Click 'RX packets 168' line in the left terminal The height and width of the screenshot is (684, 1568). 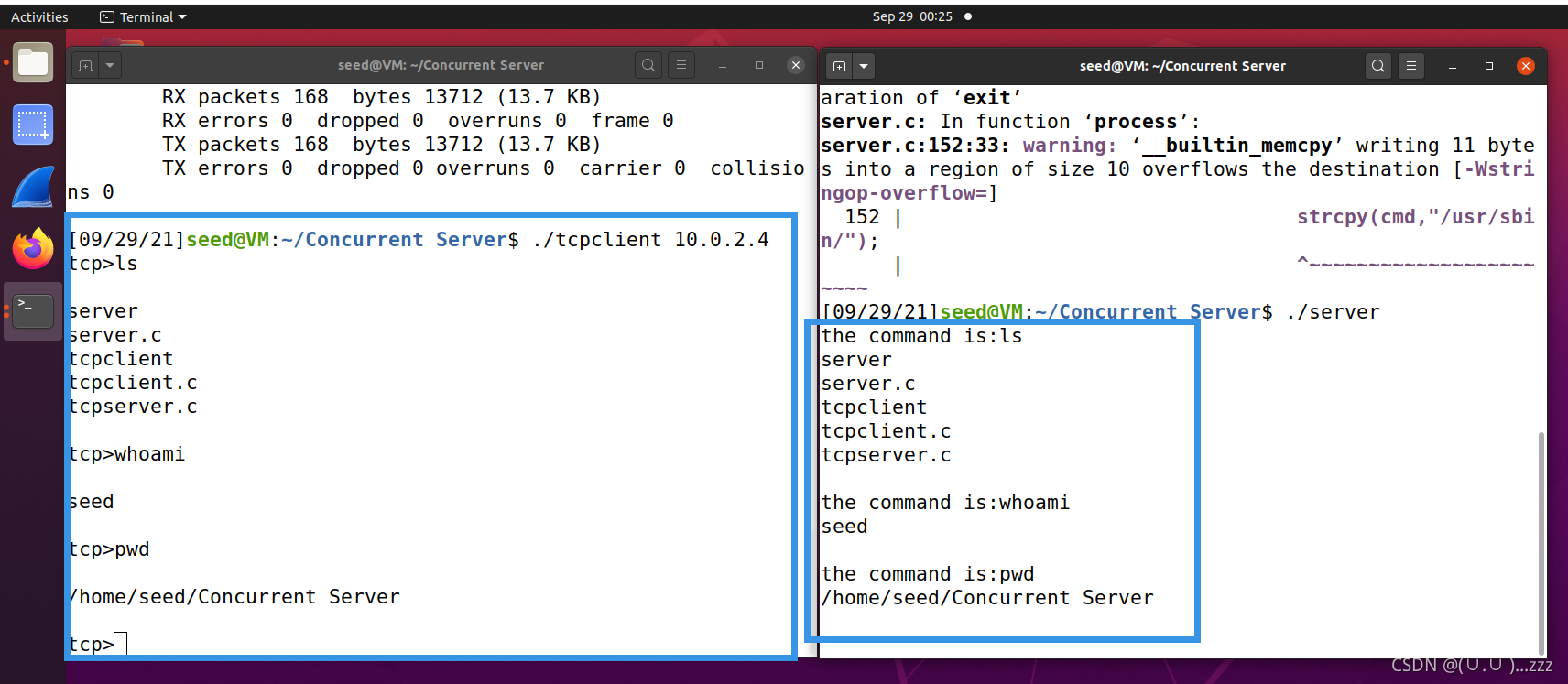[381, 97]
